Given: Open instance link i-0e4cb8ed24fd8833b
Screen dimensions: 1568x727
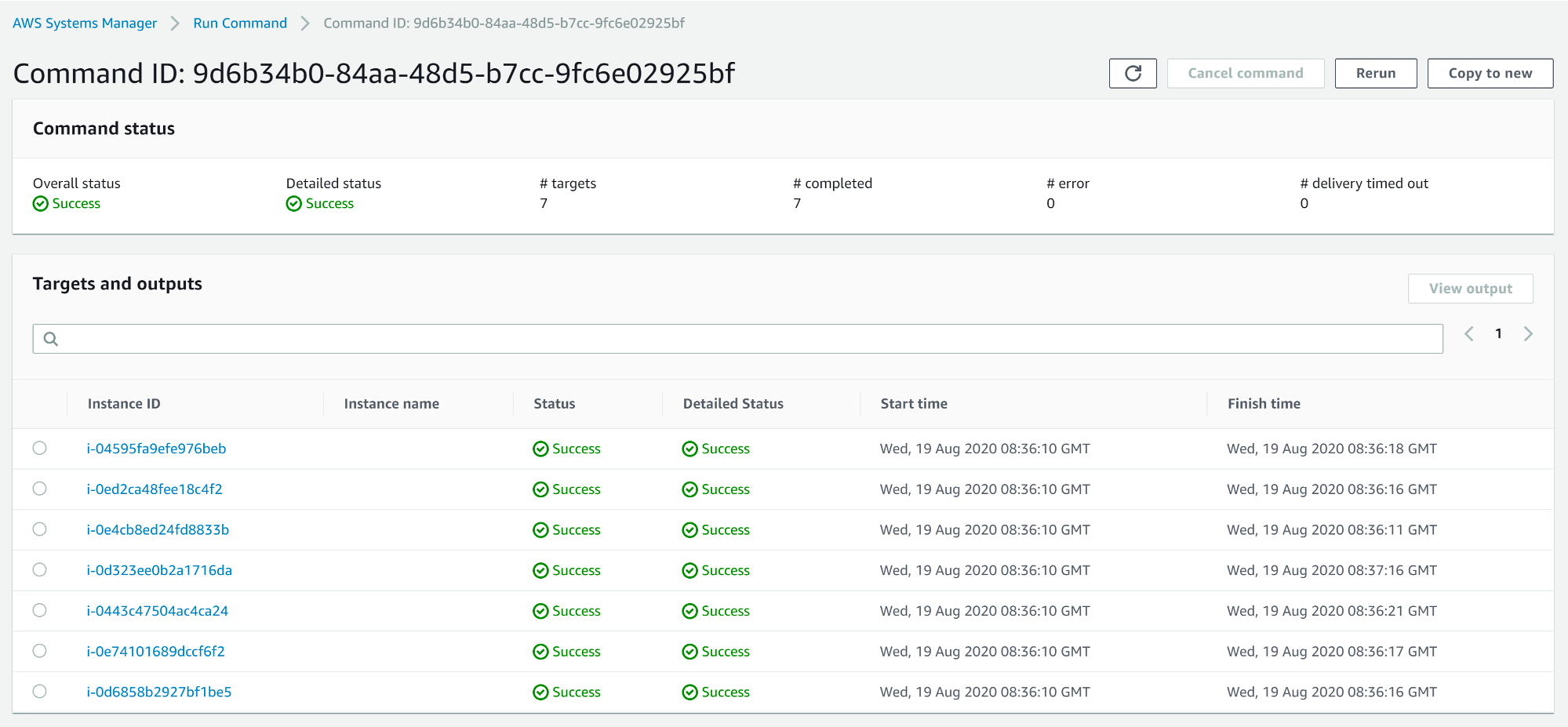Looking at the screenshot, I should pyautogui.click(x=158, y=529).
